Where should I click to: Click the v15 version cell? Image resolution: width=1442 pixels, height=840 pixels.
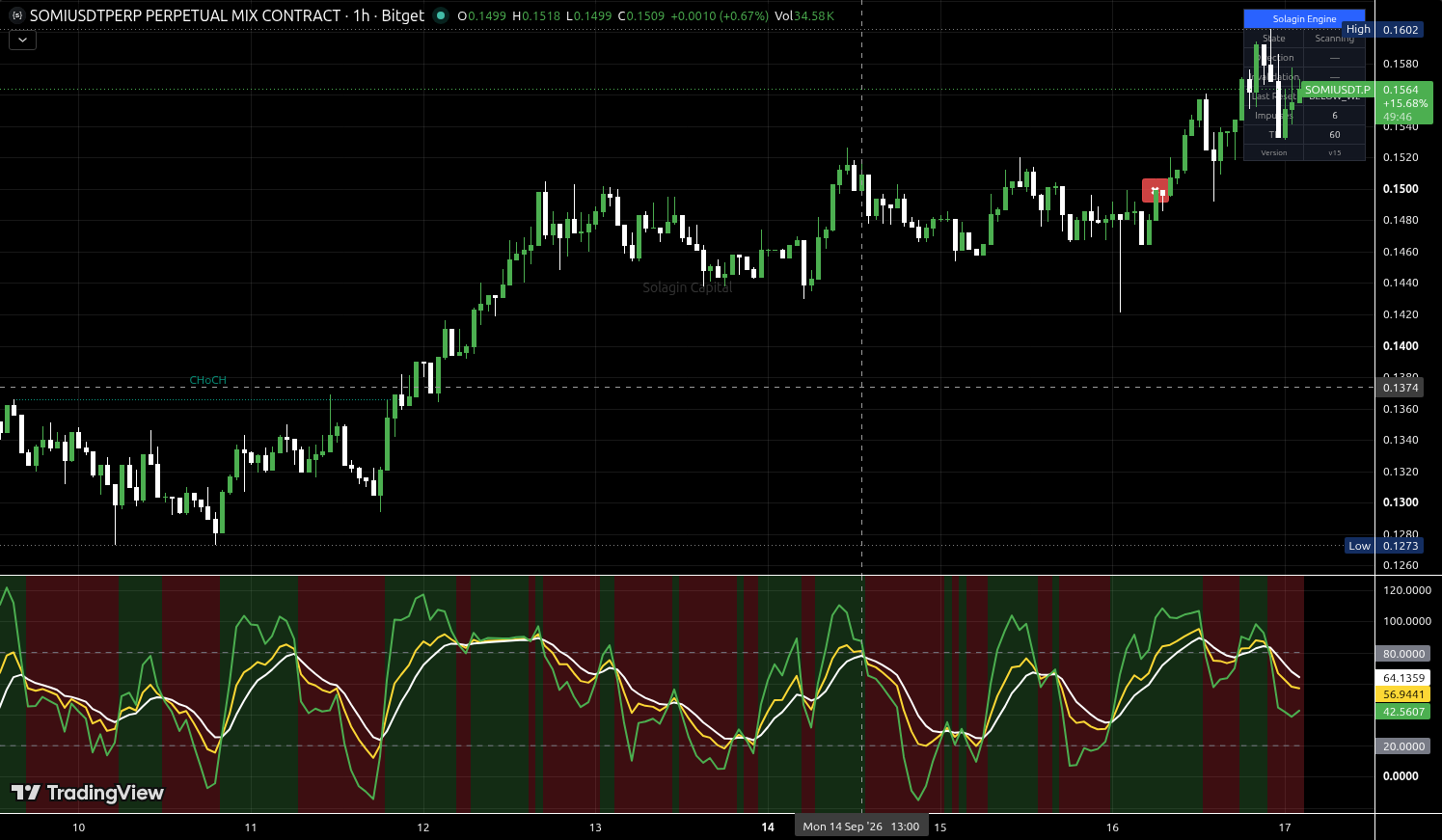click(x=1335, y=153)
